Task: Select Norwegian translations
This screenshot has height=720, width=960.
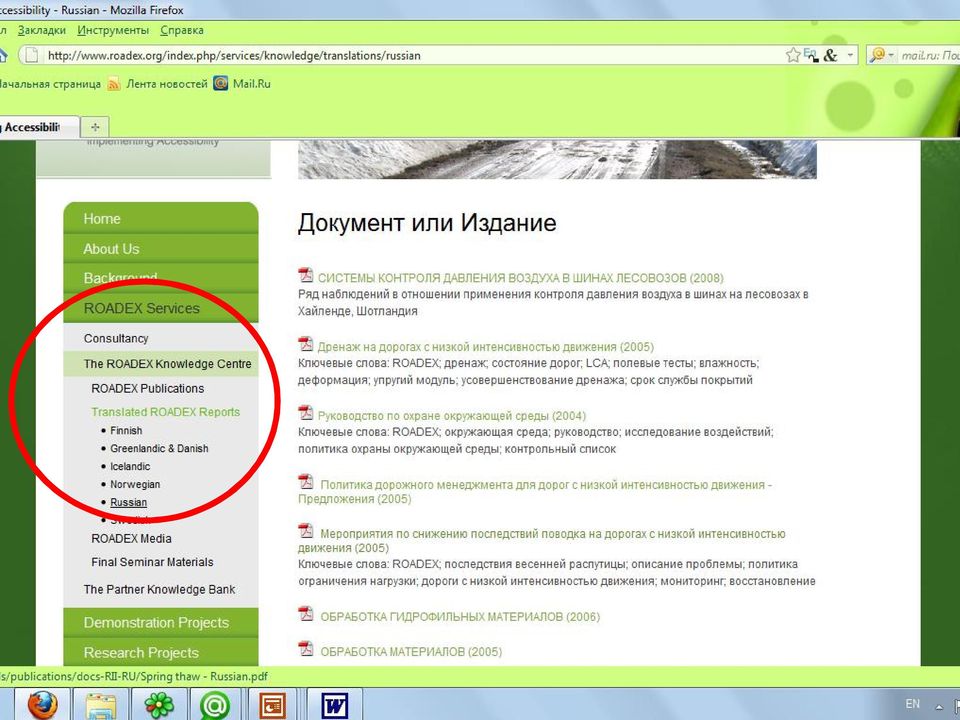Action: pos(135,484)
